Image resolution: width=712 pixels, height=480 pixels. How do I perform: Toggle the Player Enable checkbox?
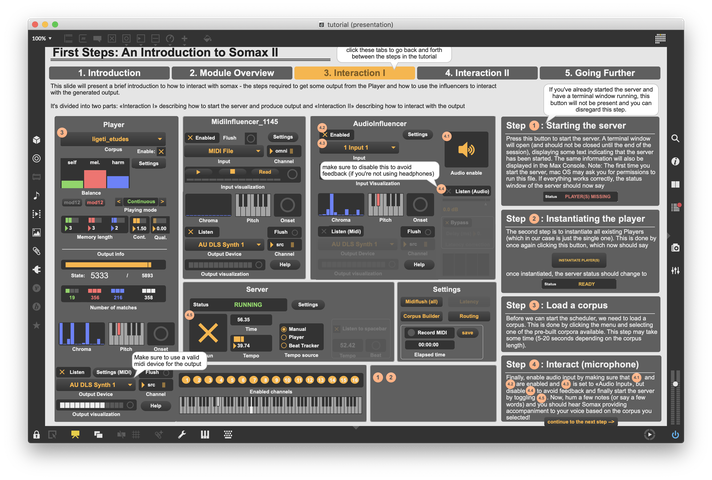coord(161,151)
